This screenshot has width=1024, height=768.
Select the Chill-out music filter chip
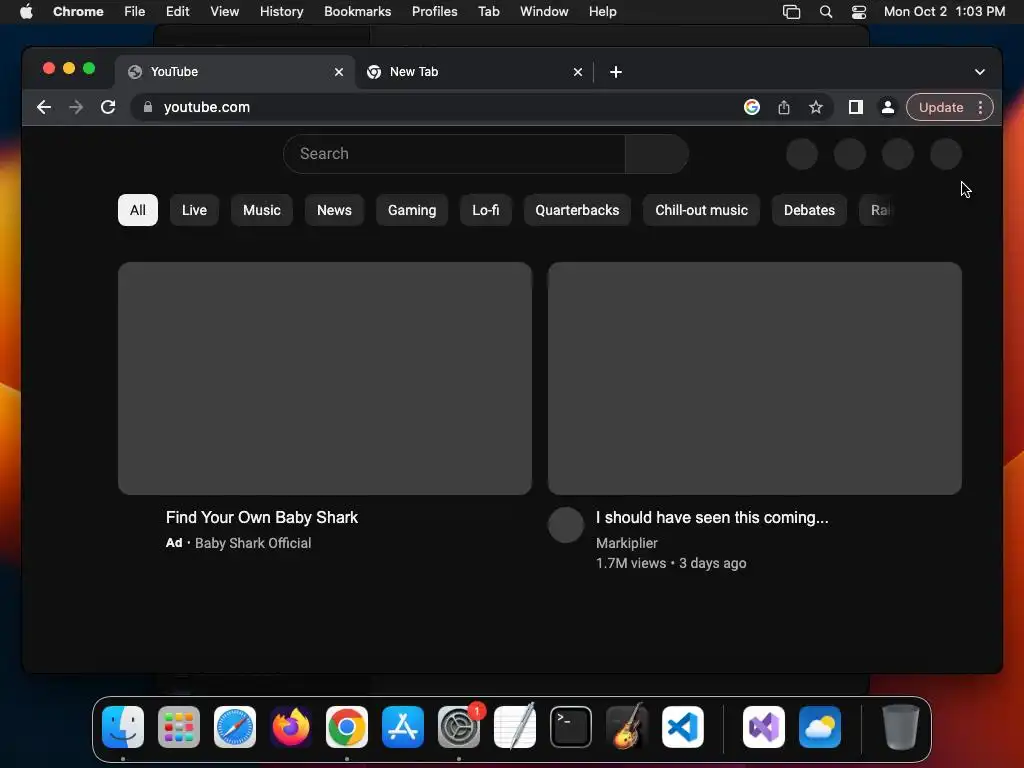pyautogui.click(x=701, y=210)
